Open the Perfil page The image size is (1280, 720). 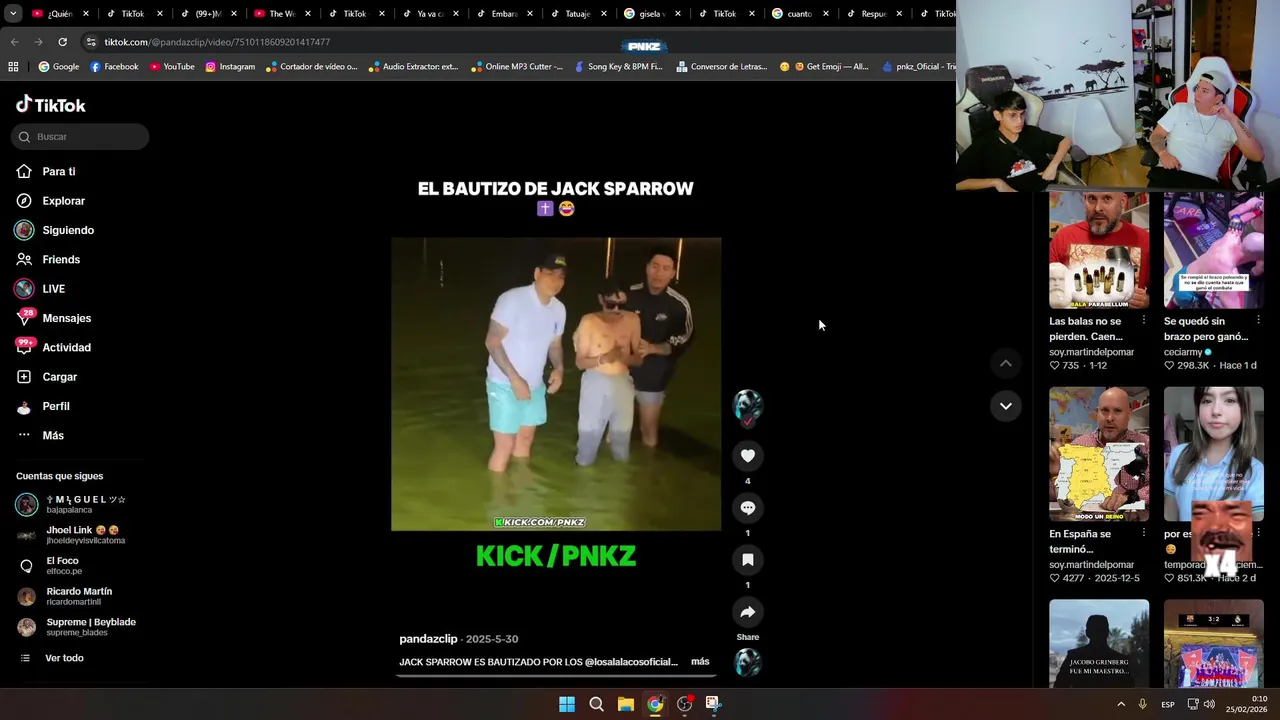(55, 406)
